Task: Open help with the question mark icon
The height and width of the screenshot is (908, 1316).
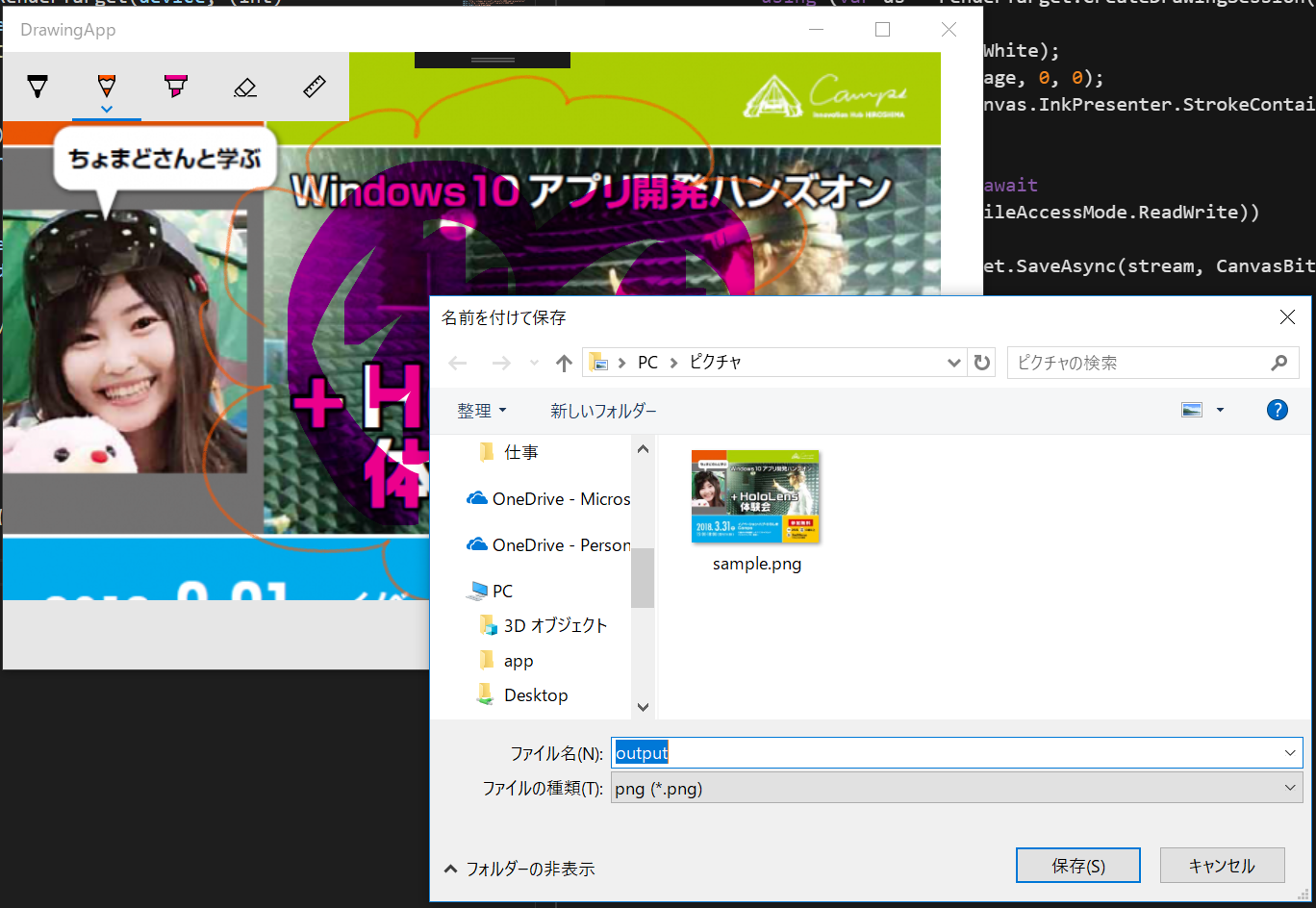Action: pos(1278,410)
